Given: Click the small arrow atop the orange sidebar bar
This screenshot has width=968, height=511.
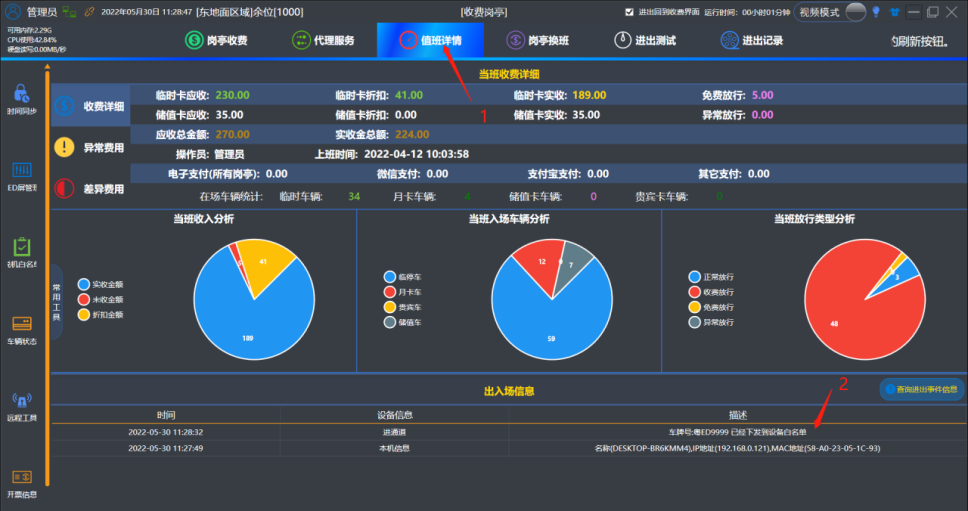Looking at the screenshot, I should (47, 66).
